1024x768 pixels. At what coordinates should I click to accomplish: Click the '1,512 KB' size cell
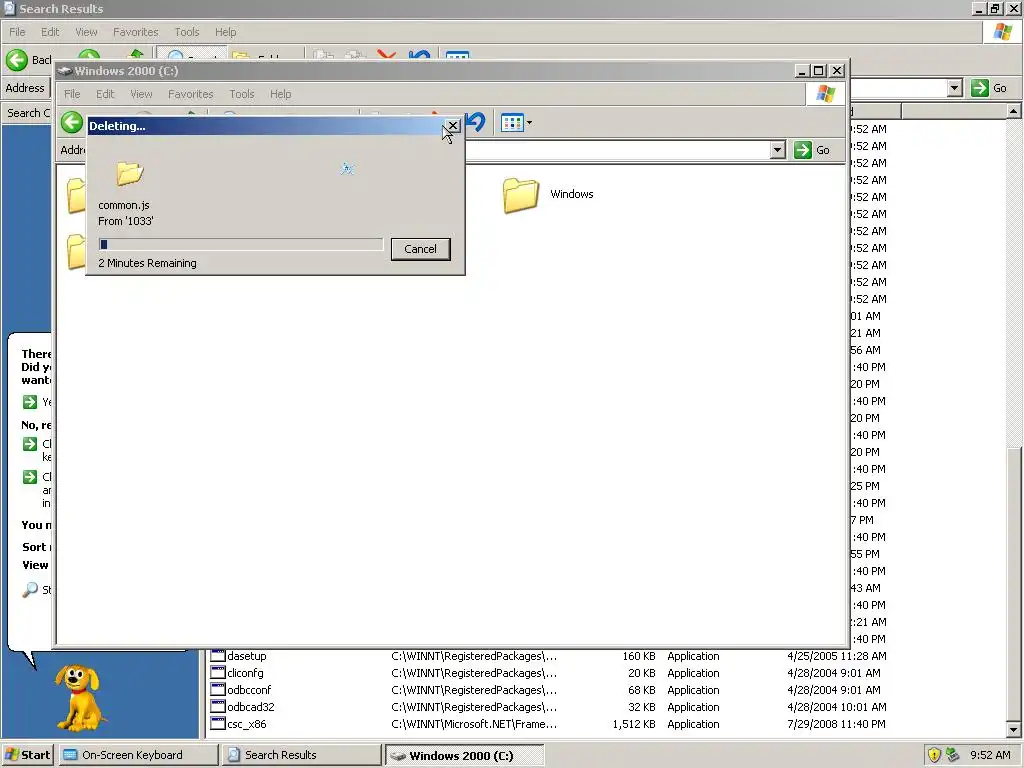[x=633, y=724]
